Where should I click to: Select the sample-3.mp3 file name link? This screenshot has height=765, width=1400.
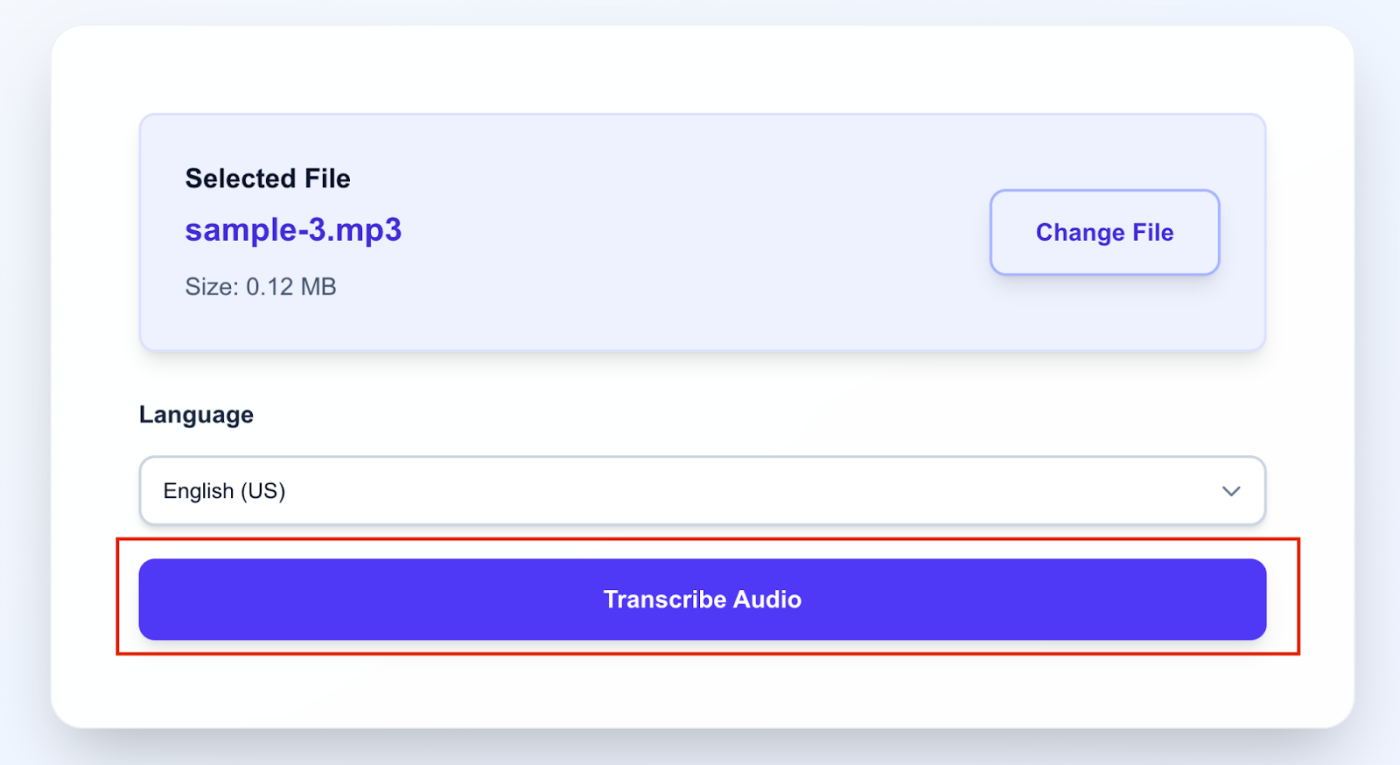click(292, 229)
